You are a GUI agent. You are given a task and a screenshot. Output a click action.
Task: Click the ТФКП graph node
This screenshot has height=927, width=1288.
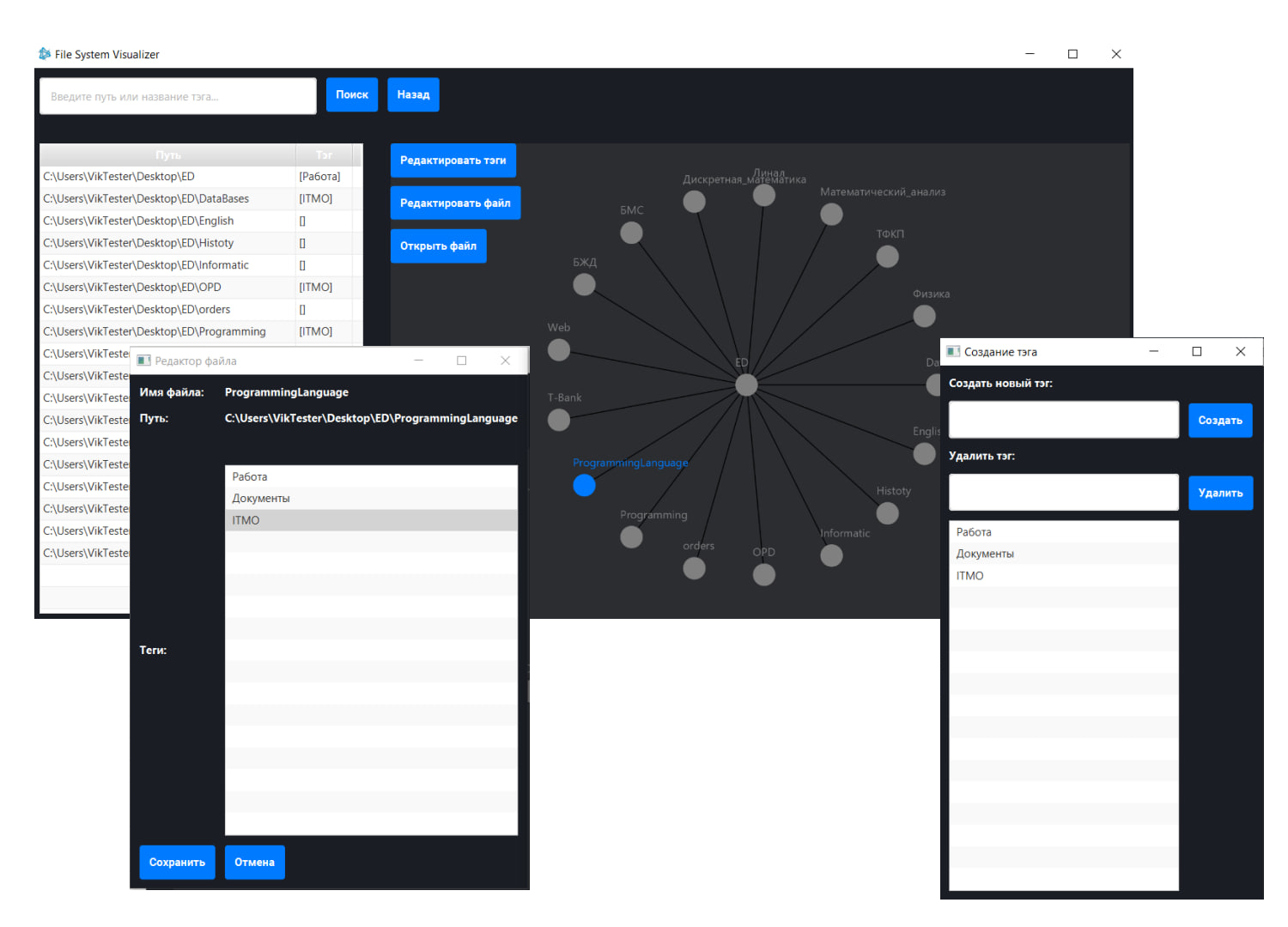tap(887, 256)
